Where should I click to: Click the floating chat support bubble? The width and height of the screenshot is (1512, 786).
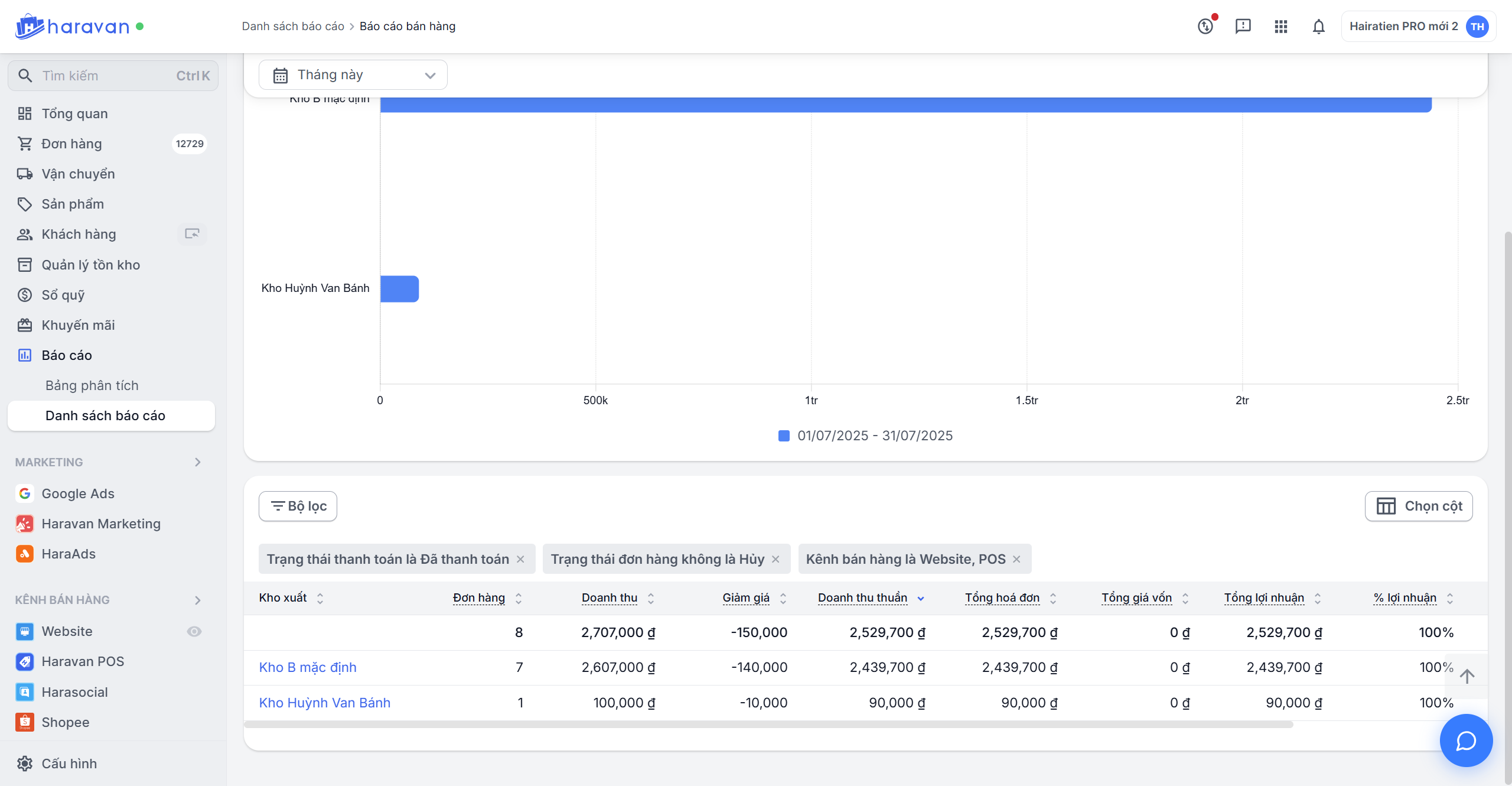click(x=1465, y=740)
